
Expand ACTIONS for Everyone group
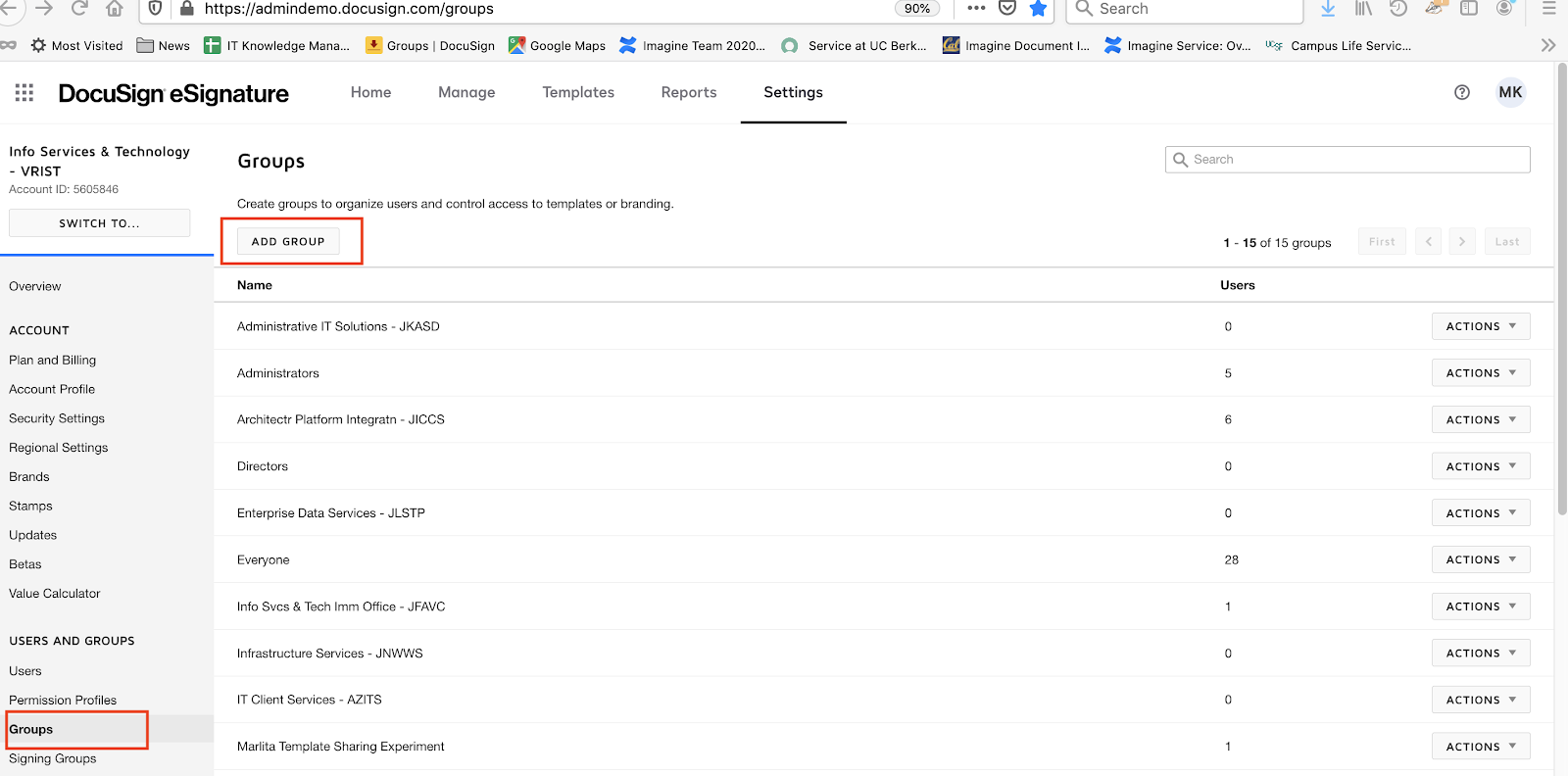click(x=1481, y=559)
